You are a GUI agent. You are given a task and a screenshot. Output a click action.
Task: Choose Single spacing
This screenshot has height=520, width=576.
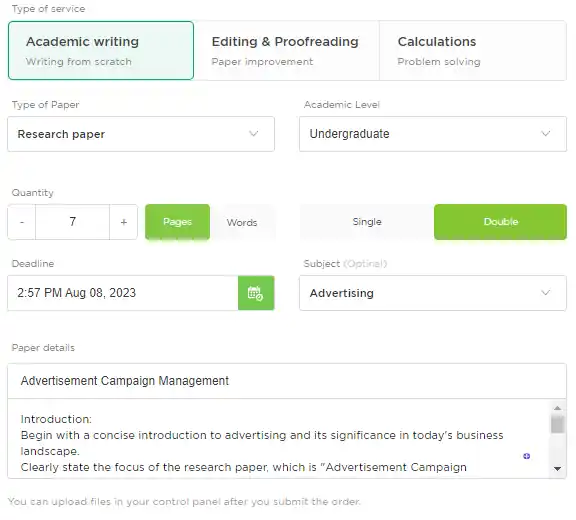point(367,222)
